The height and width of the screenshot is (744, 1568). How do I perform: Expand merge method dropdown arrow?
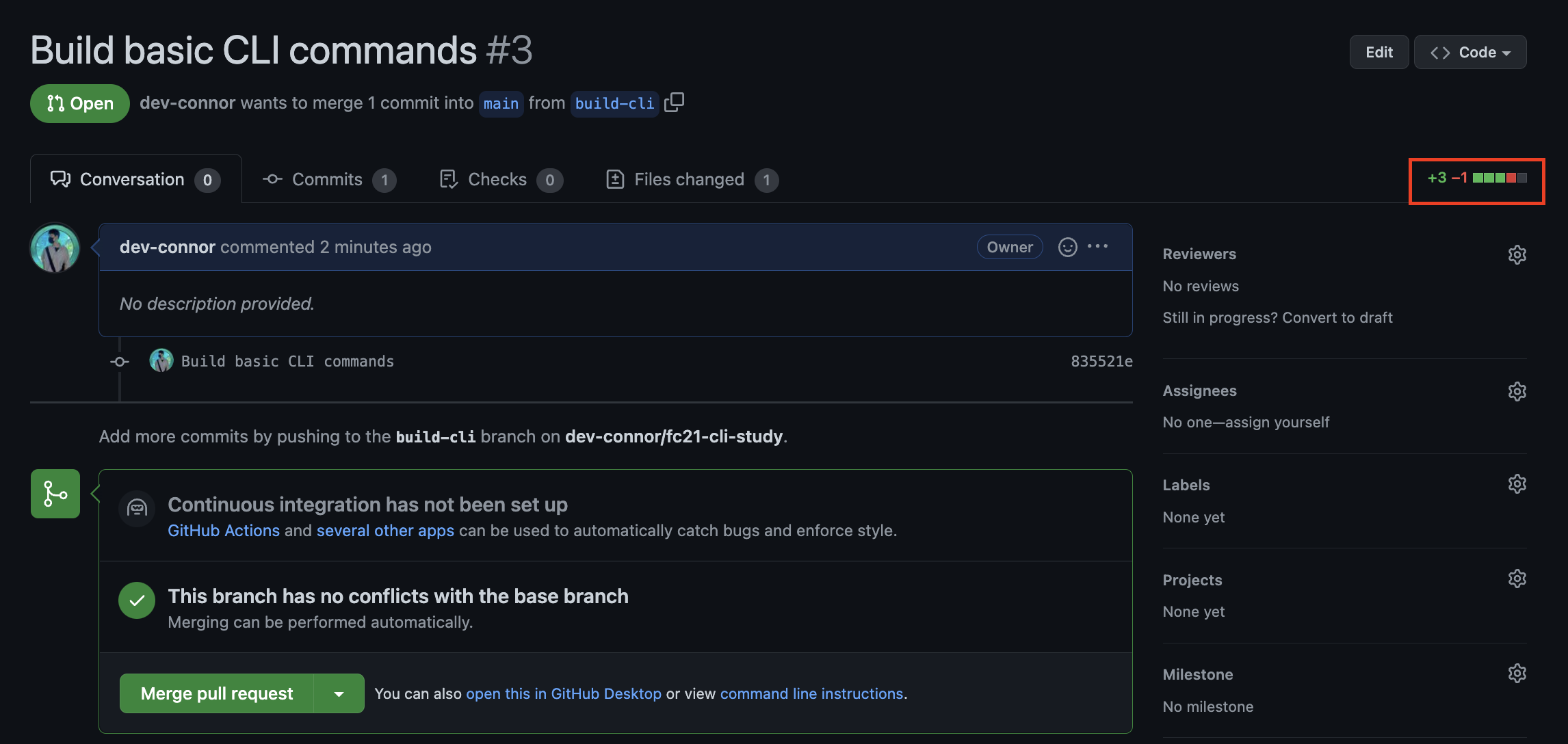click(339, 693)
